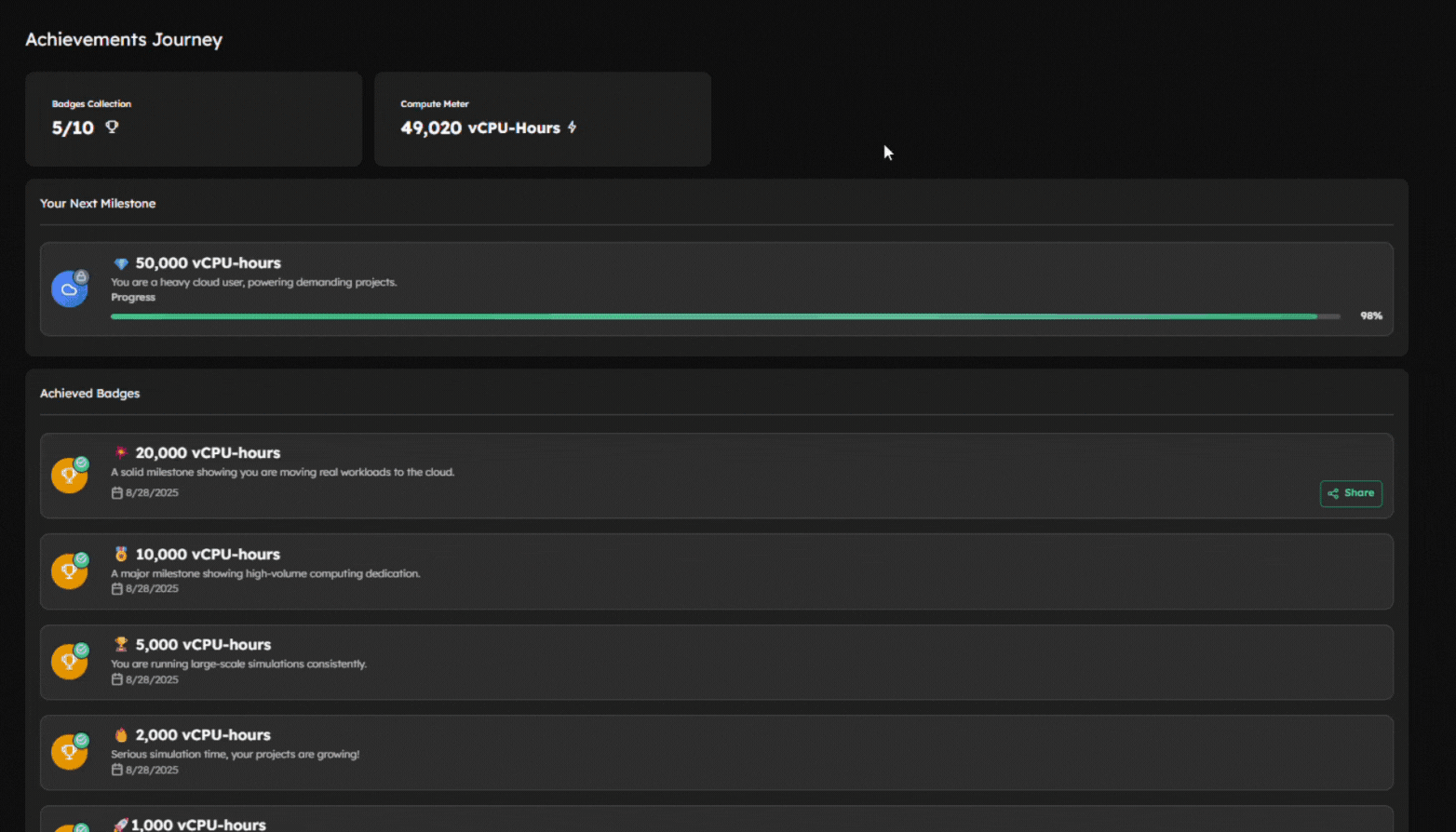Click the medal emoji by 10,000 vCPU-hours

pyautogui.click(x=121, y=554)
